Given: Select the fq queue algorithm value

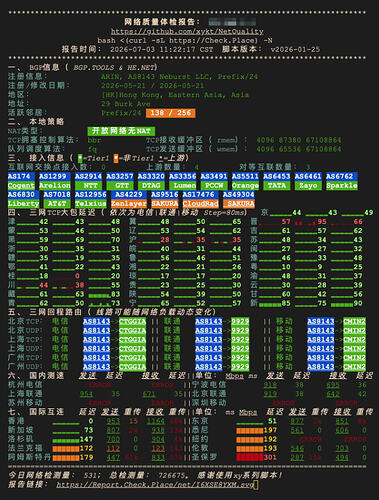Looking at the screenshot, I should [92, 149].
